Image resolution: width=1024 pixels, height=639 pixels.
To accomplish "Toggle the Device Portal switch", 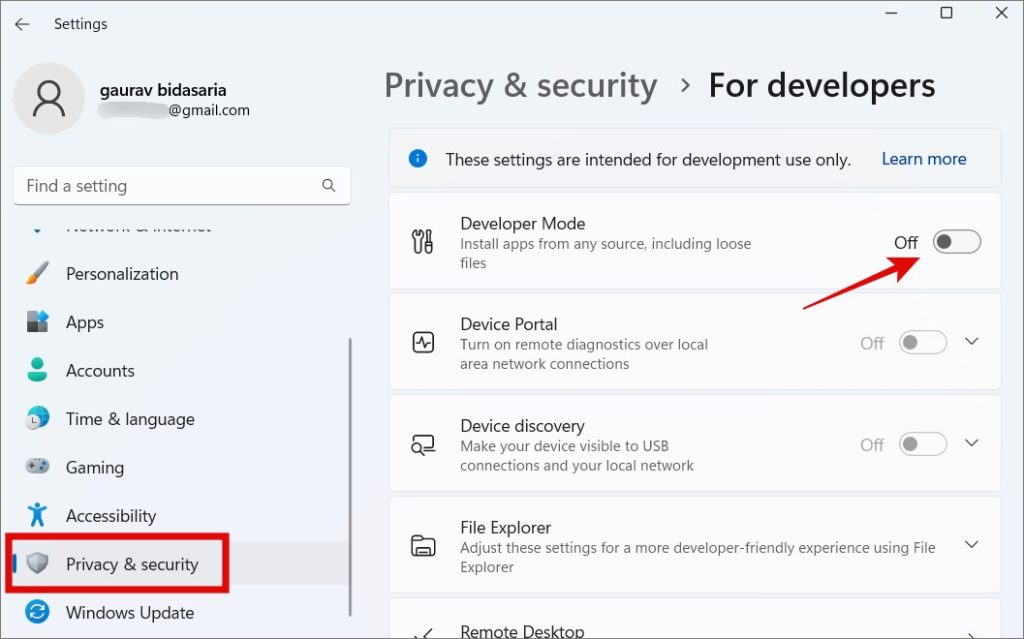I will [923, 342].
